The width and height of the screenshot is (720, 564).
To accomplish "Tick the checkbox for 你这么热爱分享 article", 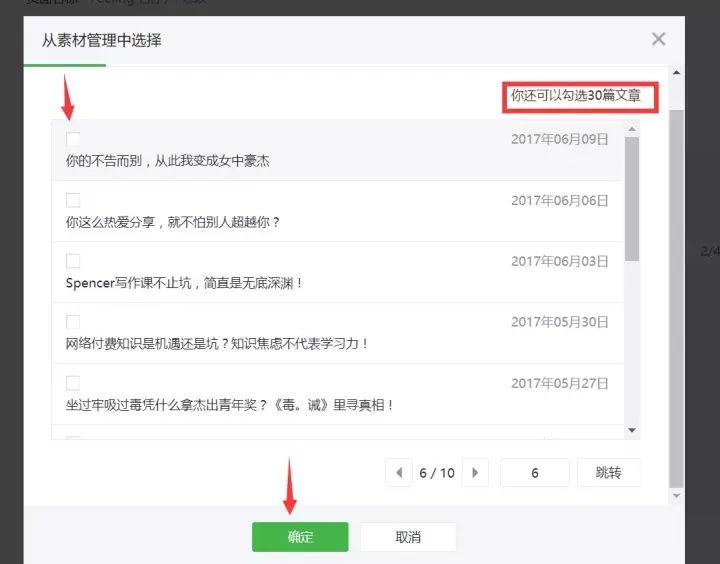I will pos(73,200).
